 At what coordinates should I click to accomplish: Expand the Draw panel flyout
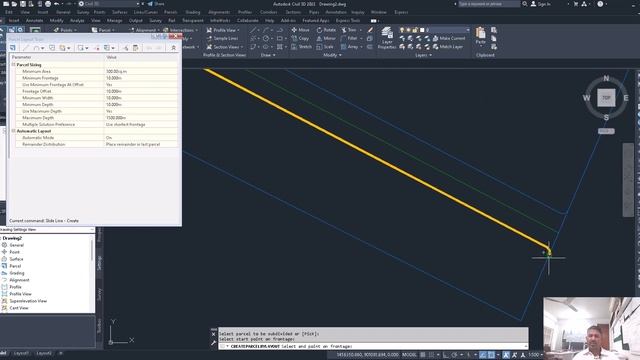pos(268,55)
